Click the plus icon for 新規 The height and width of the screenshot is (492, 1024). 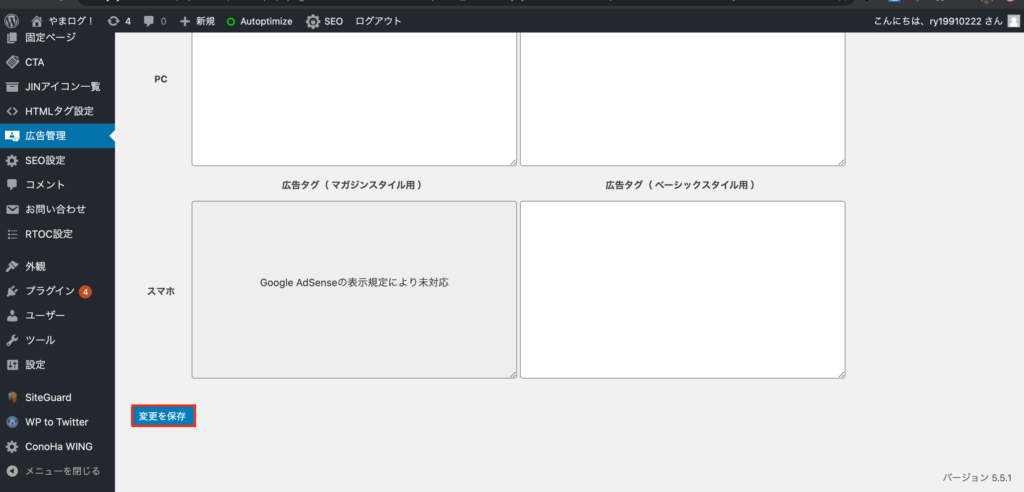click(x=185, y=21)
